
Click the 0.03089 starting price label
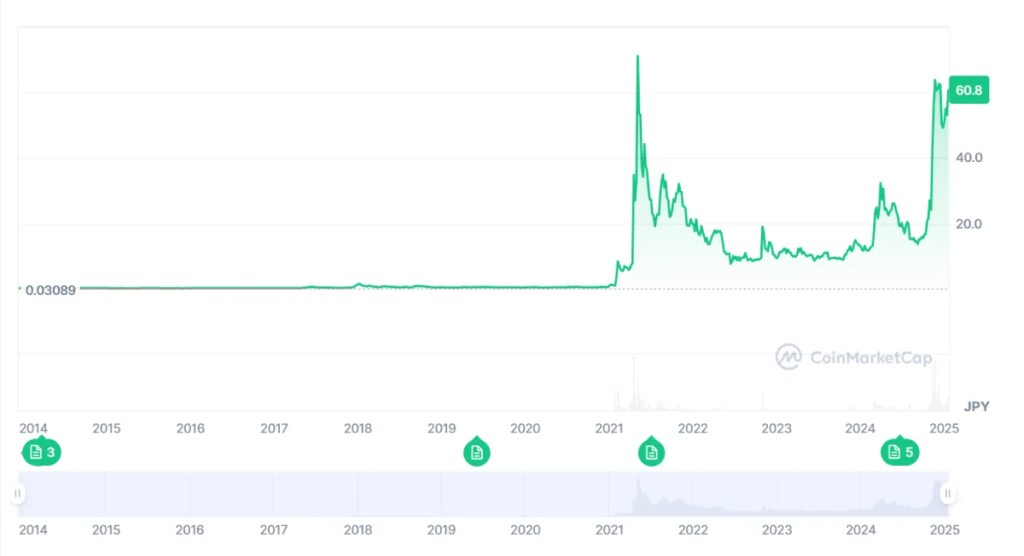(50, 290)
